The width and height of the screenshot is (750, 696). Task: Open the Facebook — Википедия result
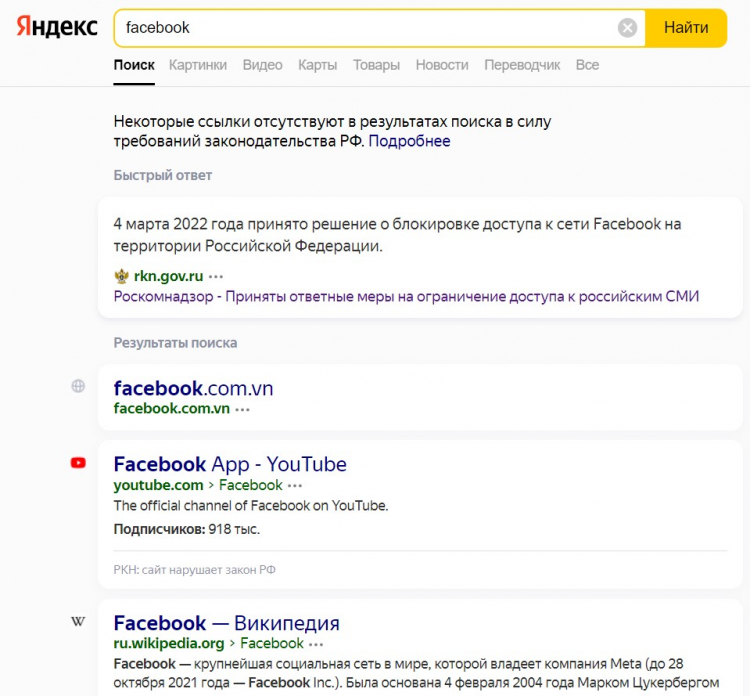(x=227, y=623)
